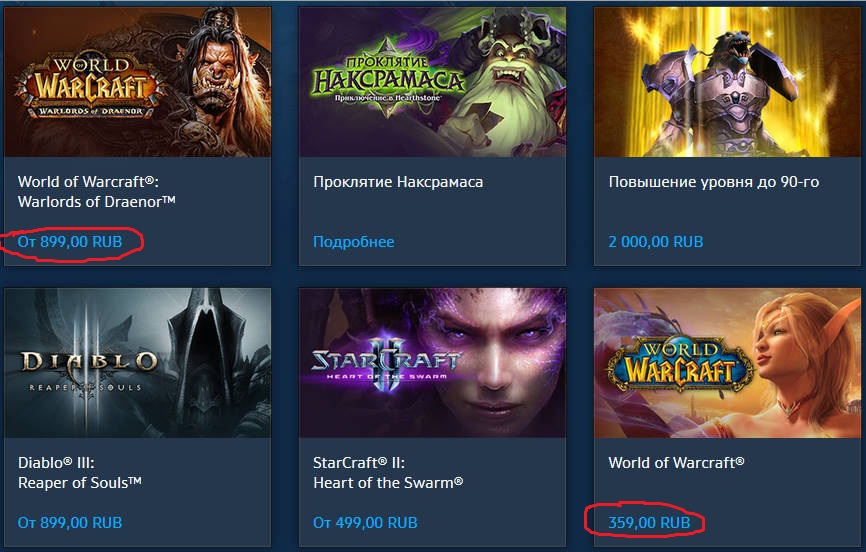Open the Warlords of Draenor banner image
Viewport: 866px width, 552px height.
(138, 82)
